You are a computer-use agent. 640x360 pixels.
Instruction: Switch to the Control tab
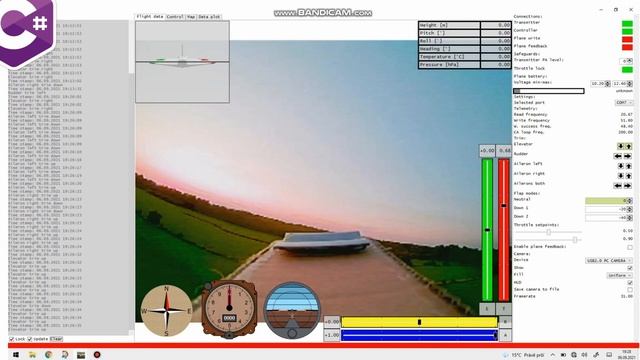point(175,17)
